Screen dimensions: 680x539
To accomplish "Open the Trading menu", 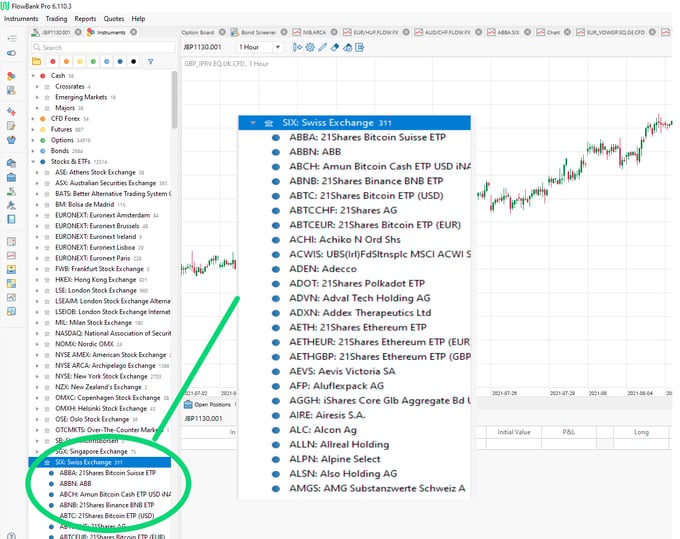I will [56, 19].
